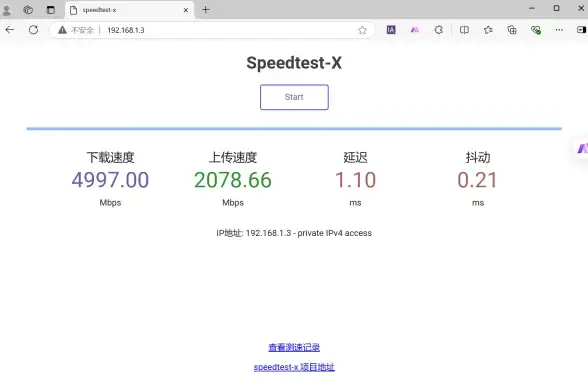
Task: Click the 下载速度 label
Action: (x=110, y=157)
